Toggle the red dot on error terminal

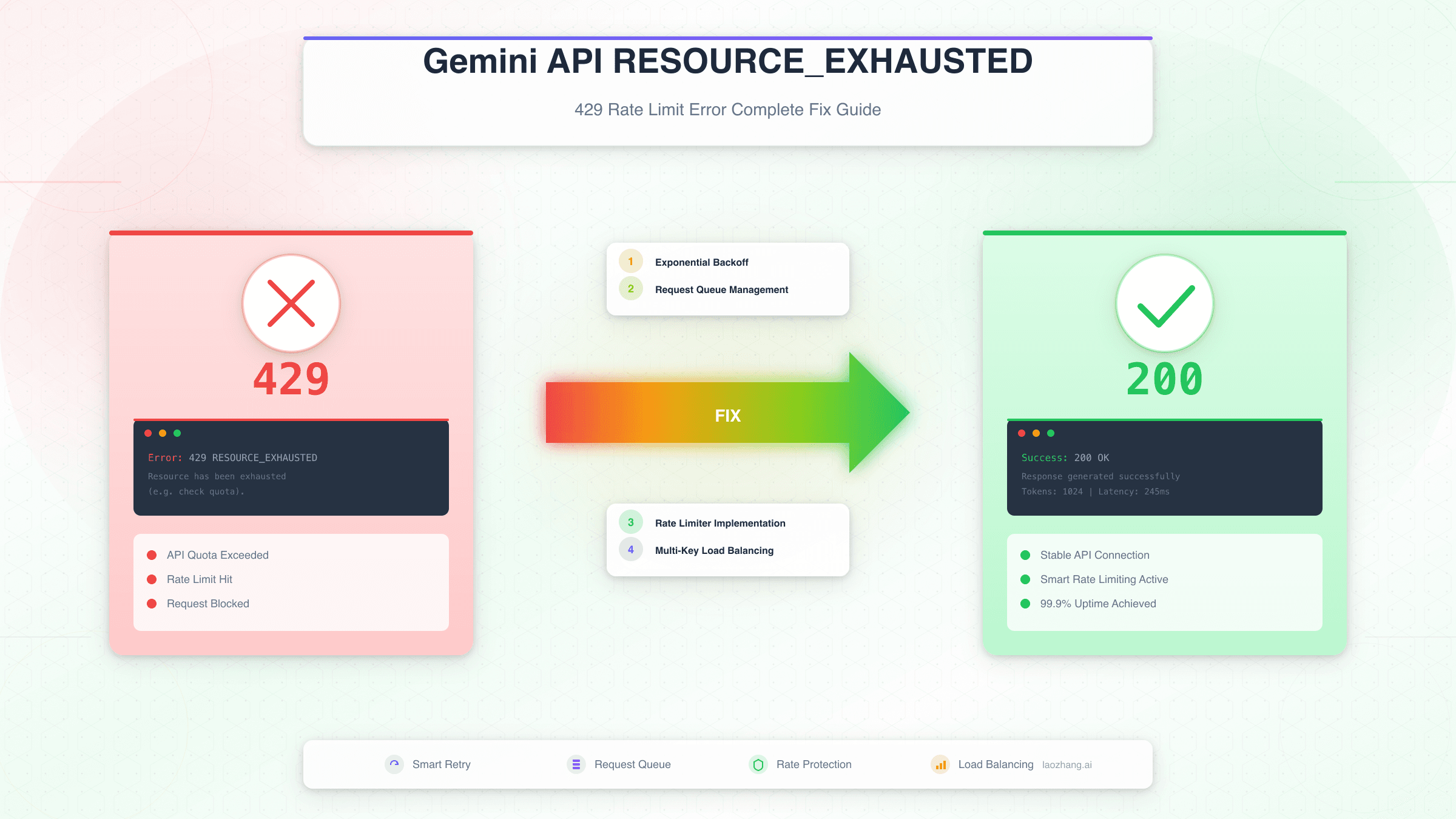(x=148, y=433)
